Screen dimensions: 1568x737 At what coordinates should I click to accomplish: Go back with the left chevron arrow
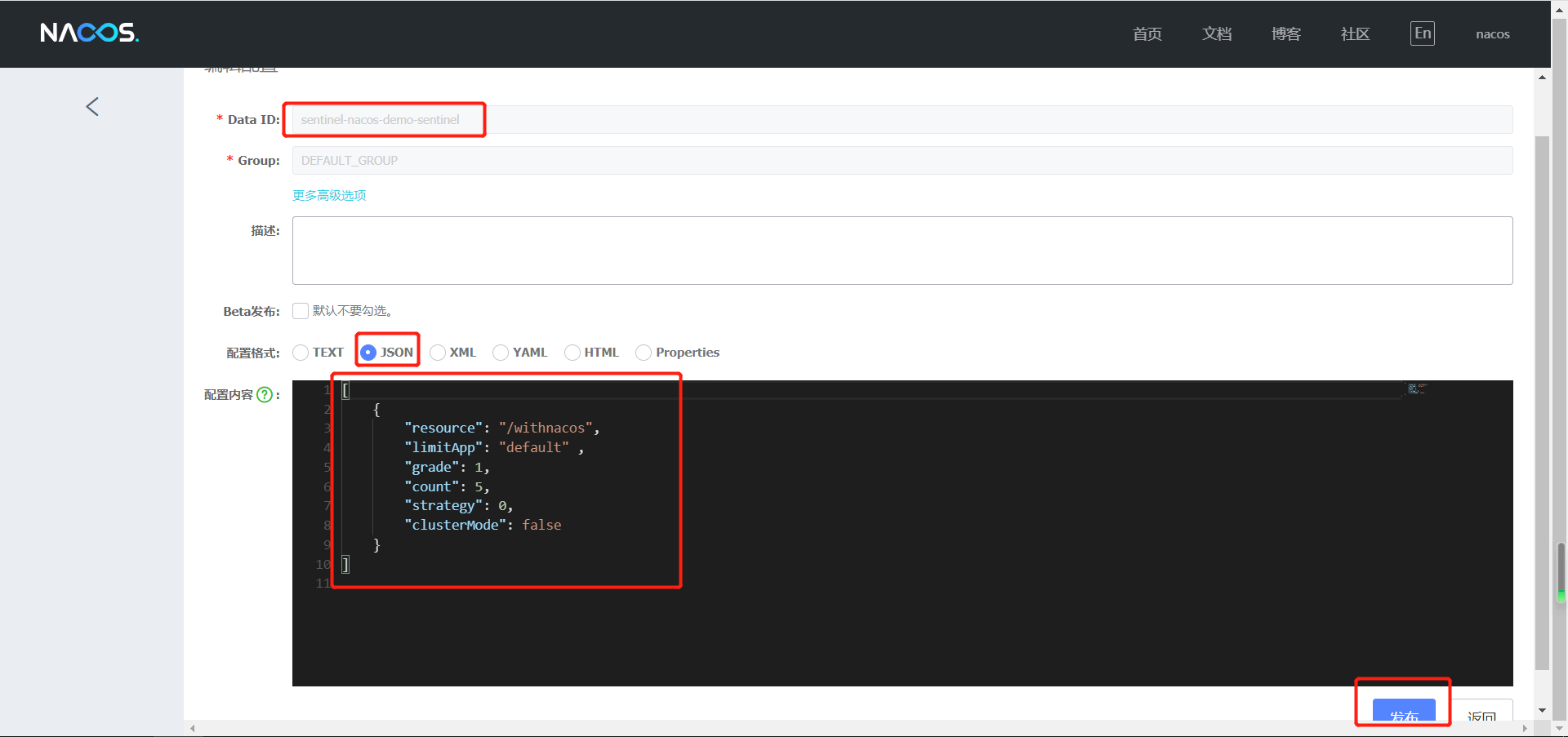click(x=92, y=106)
